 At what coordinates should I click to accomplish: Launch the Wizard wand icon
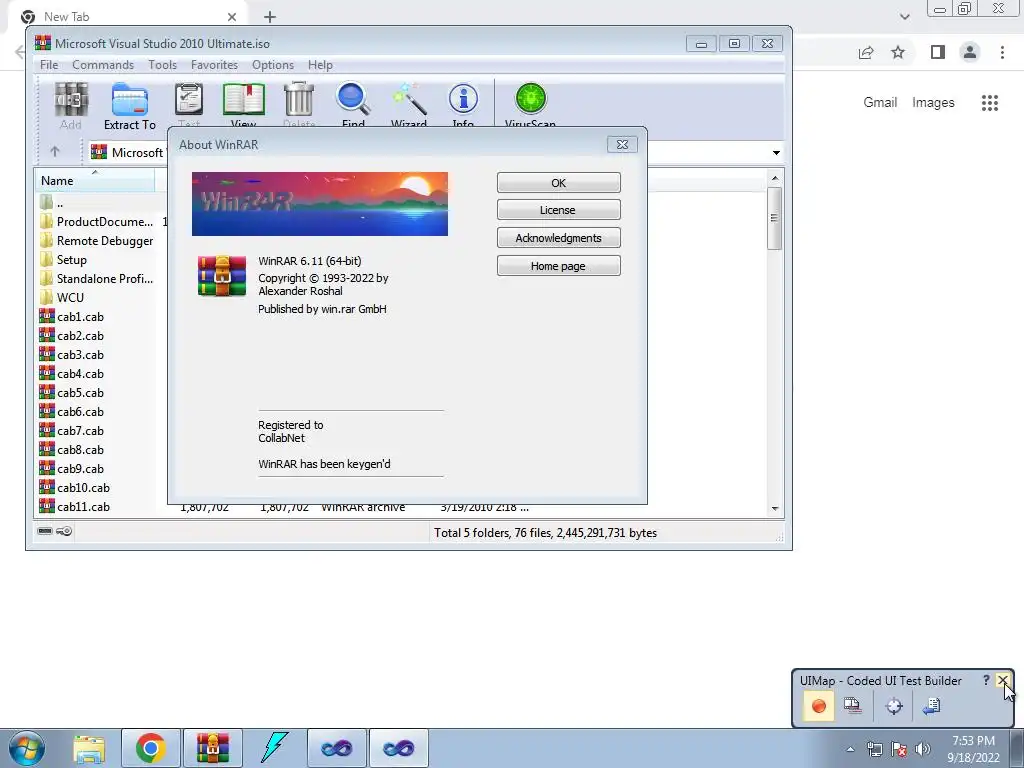pos(409,103)
